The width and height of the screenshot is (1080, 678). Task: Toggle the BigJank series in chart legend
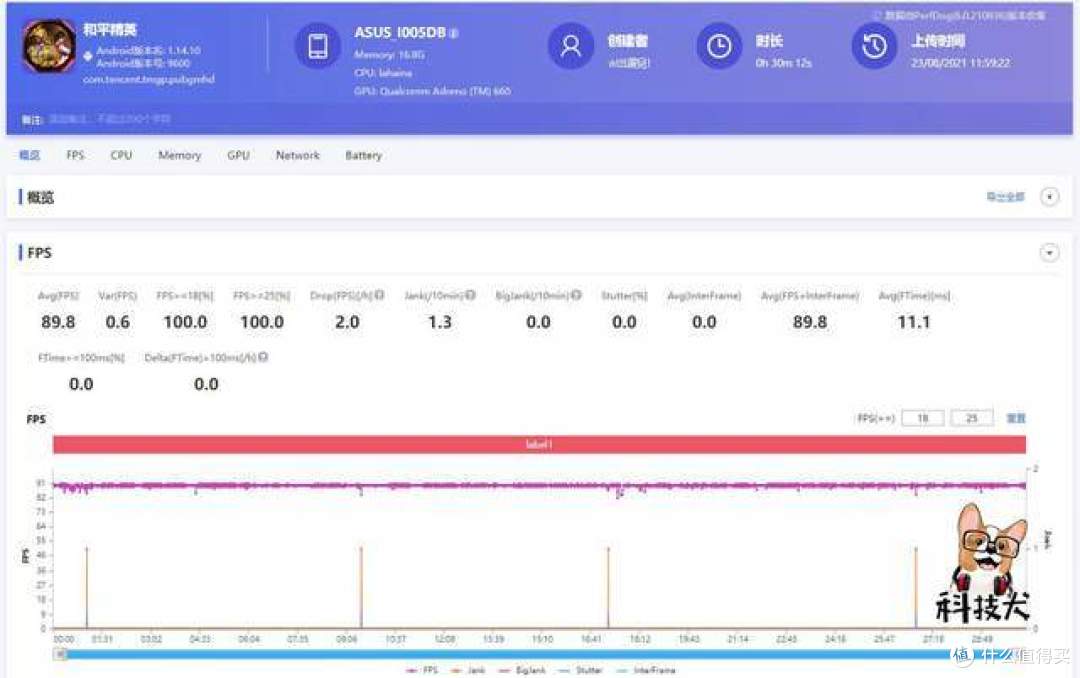point(521,670)
